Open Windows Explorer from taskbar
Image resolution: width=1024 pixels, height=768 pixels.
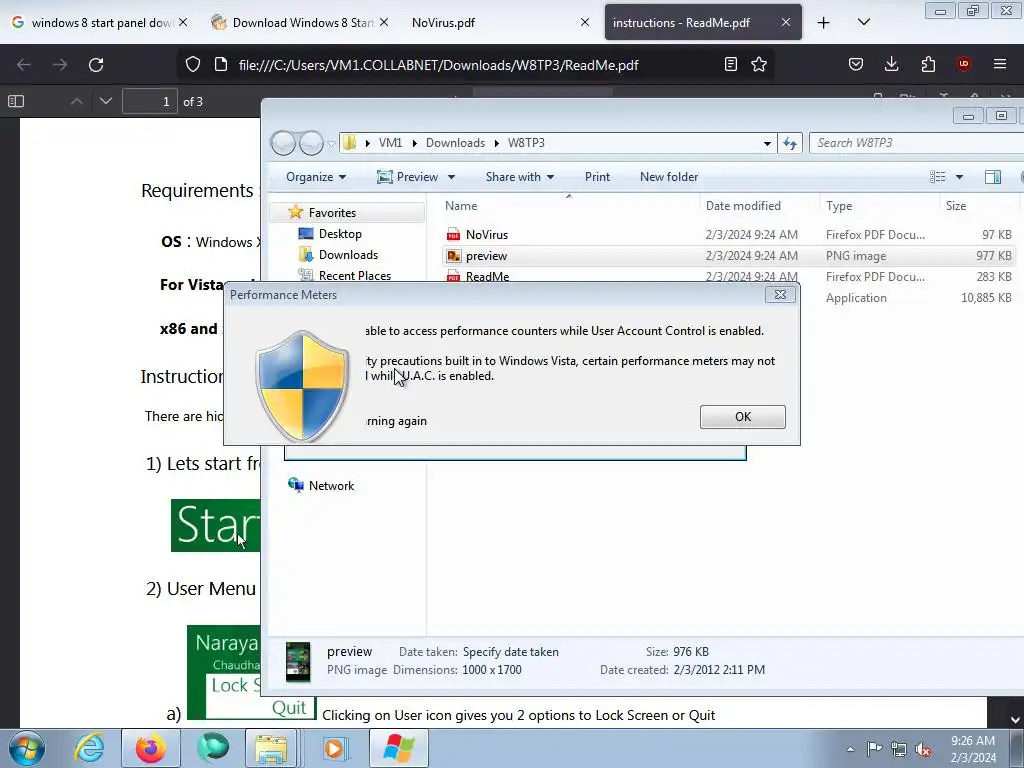272,748
